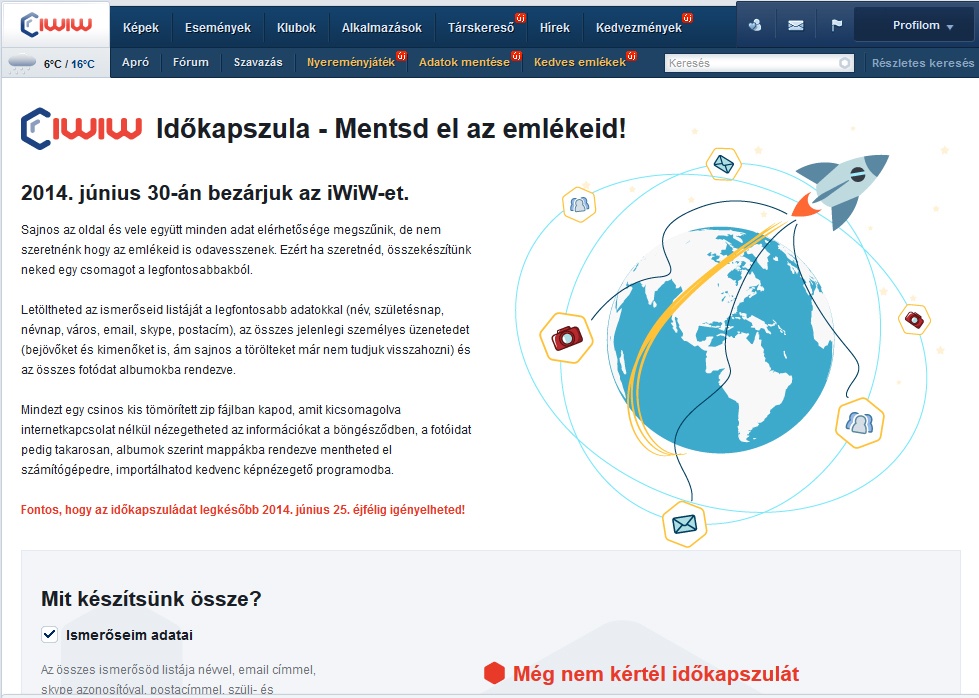The width and height of the screenshot is (979, 698).
Task: Click the red hexagon status icon
Action: point(494,673)
